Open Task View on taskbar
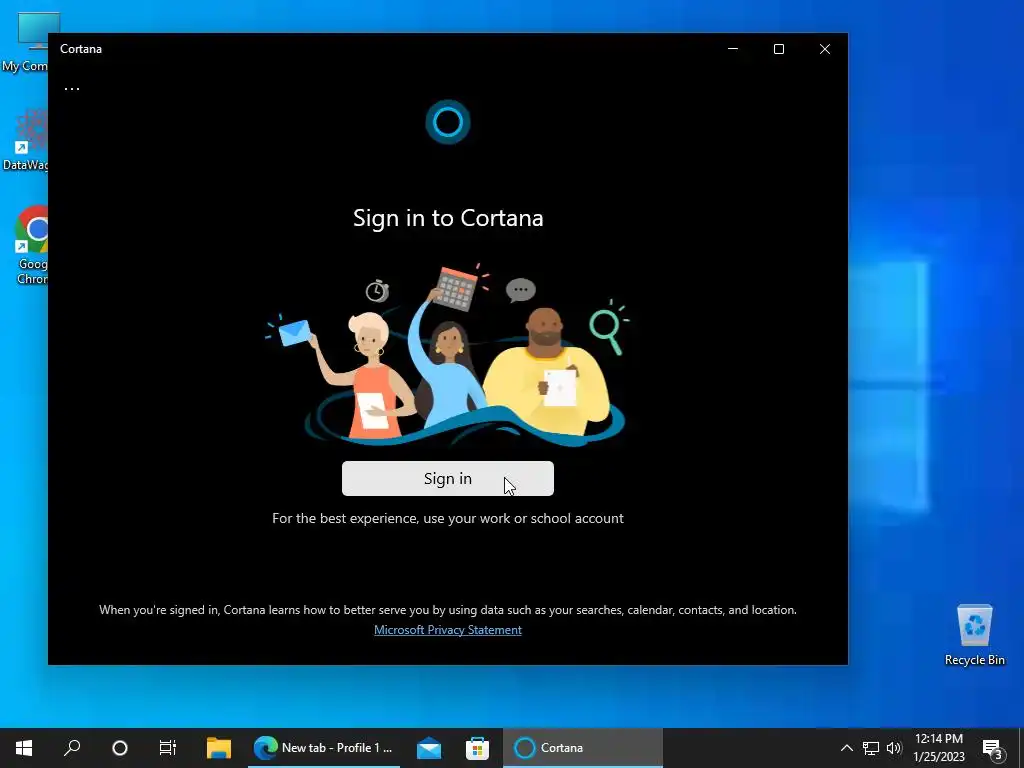 coord(168,748)
